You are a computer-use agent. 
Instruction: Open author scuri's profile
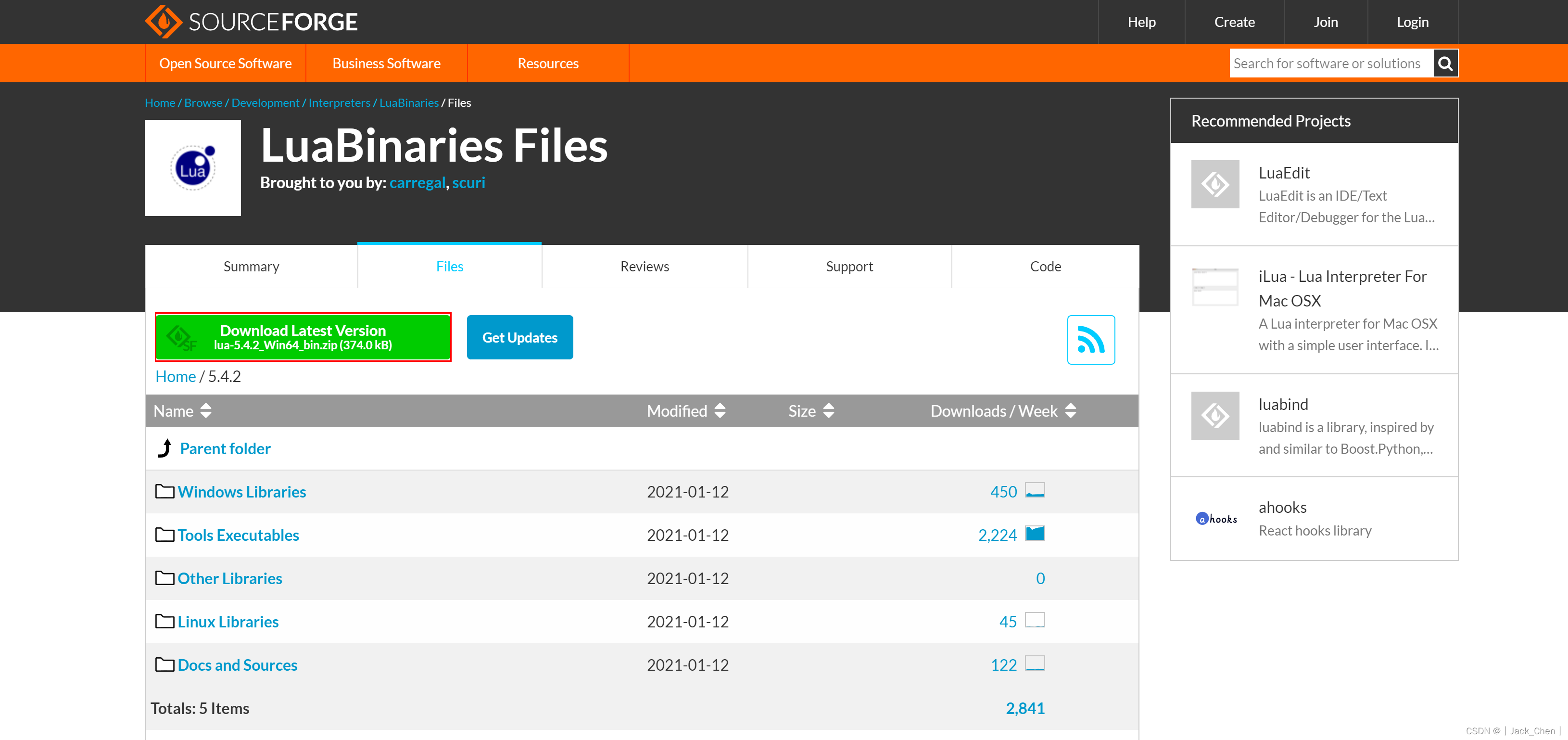[468, 183]
